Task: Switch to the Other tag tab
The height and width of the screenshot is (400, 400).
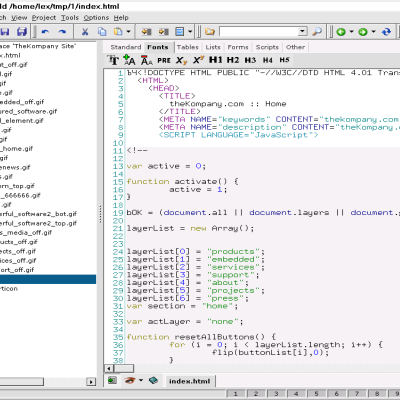Action: (x=295, y=47)
